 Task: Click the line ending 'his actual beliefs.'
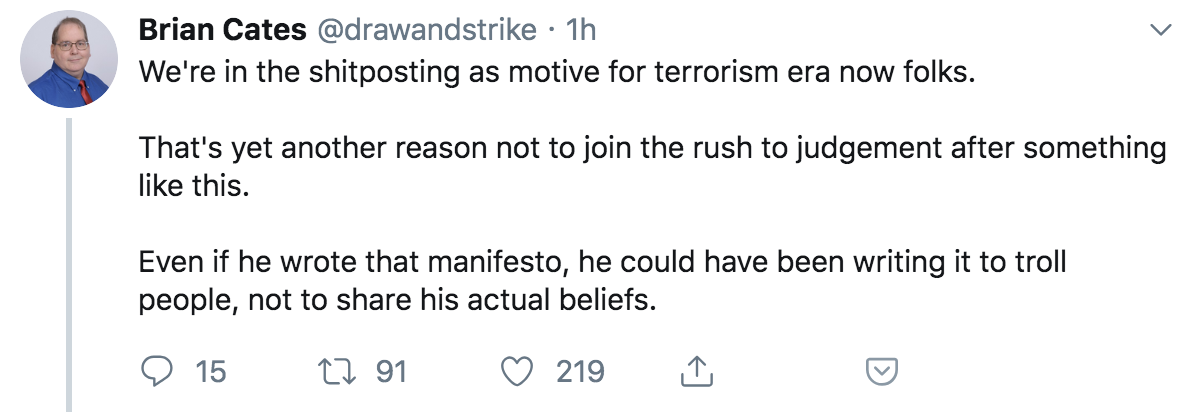point(397,300)
